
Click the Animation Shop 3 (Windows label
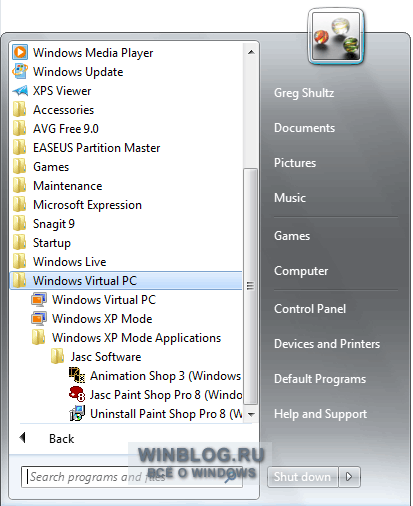[x=166, y=376]
